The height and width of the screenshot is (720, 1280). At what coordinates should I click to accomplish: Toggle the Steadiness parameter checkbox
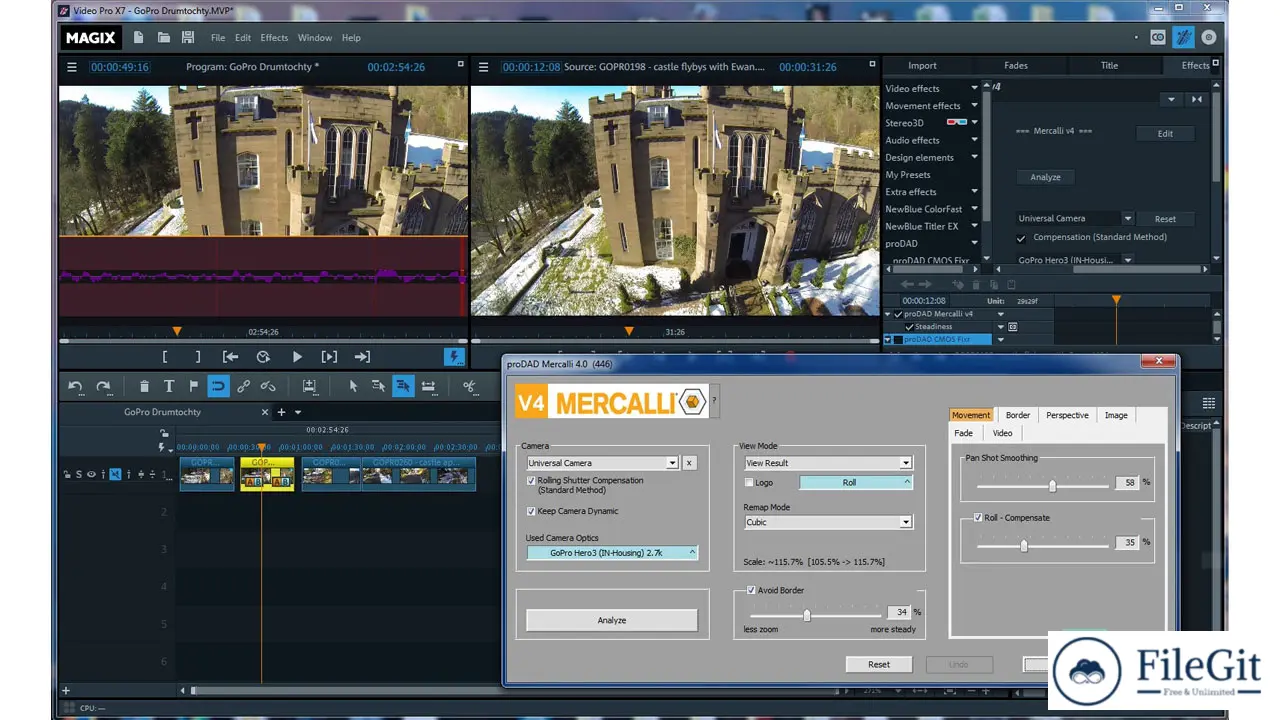pyautogui.click(x=908, y=327)
